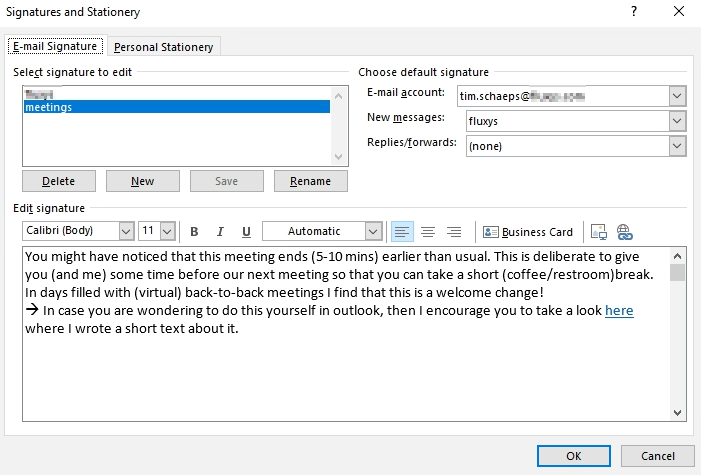Expand the New messages signature dropdown
Viewport: 701px width, 475px height.
[677, 121]
